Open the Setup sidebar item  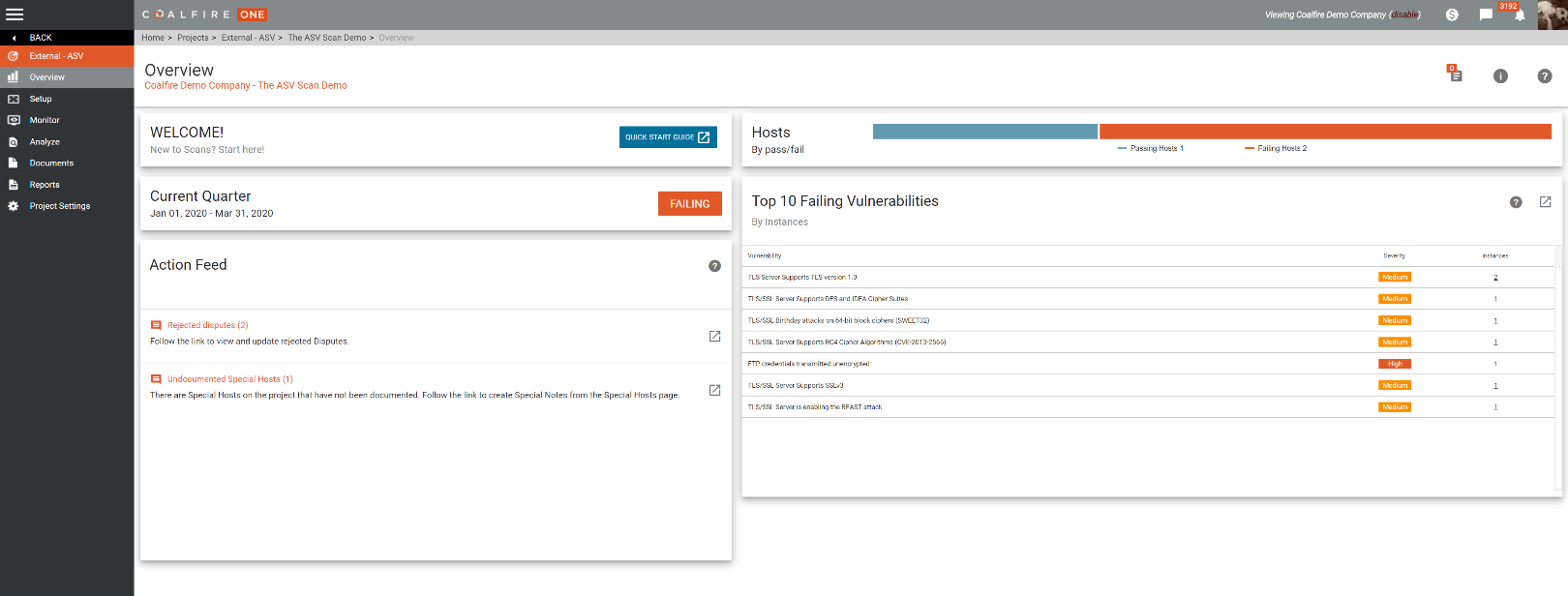pyautogui.click(x=67, y=99)
